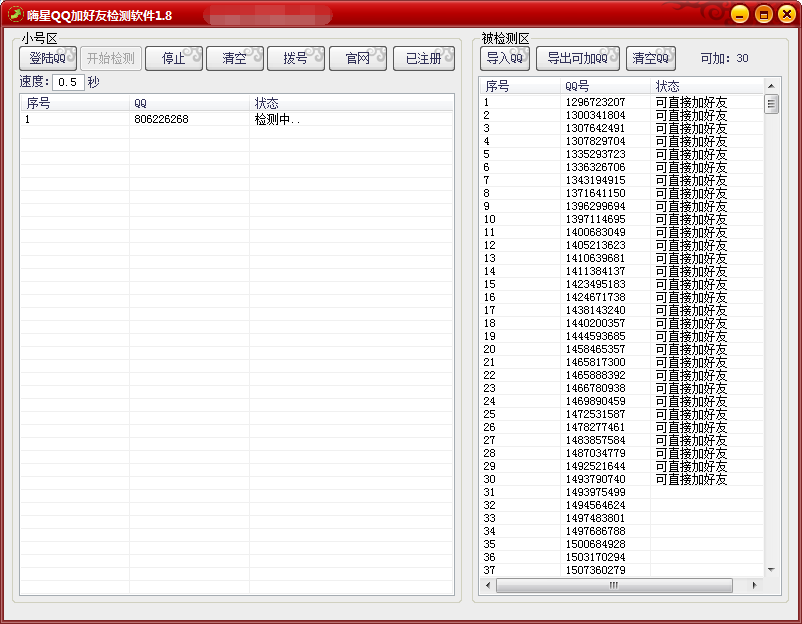Select QQ number 1465817300

coord(595,362)
